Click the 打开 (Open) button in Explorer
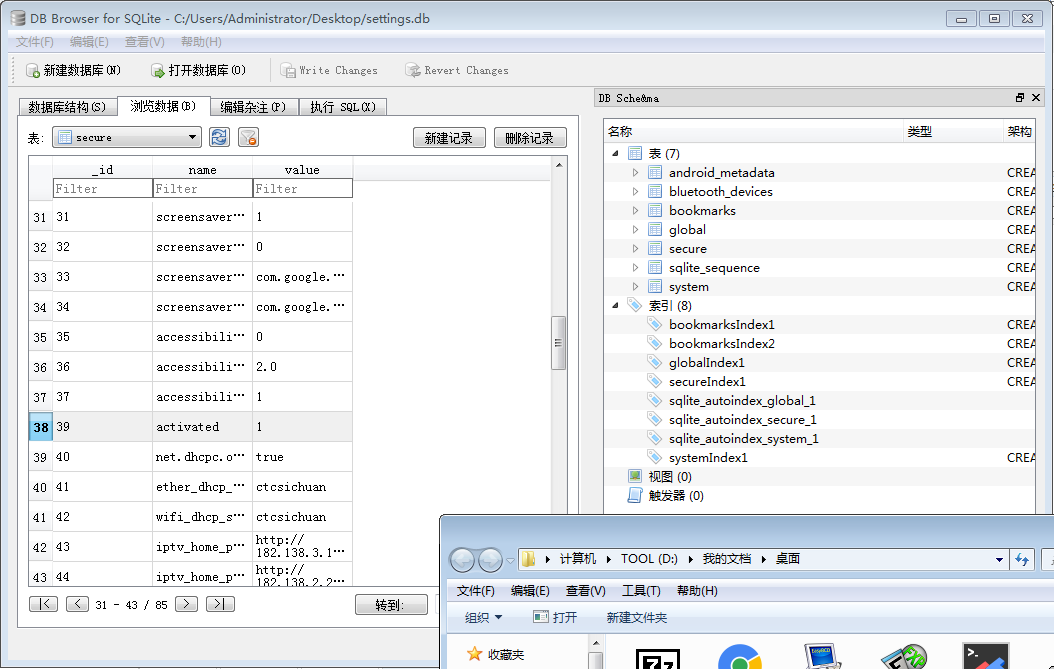The width and height of the screenshot is (1054, 669). pos(555,617)
